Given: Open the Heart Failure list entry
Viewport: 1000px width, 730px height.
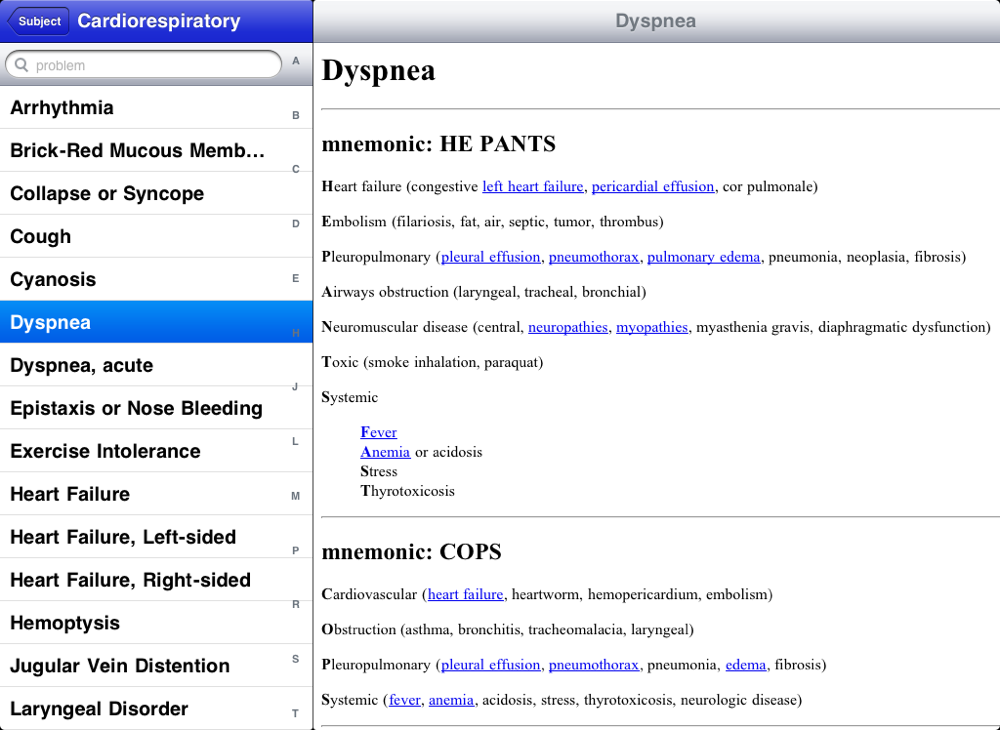Looking at the screenshot, I should pyautogui.click(x=156, y=494).
